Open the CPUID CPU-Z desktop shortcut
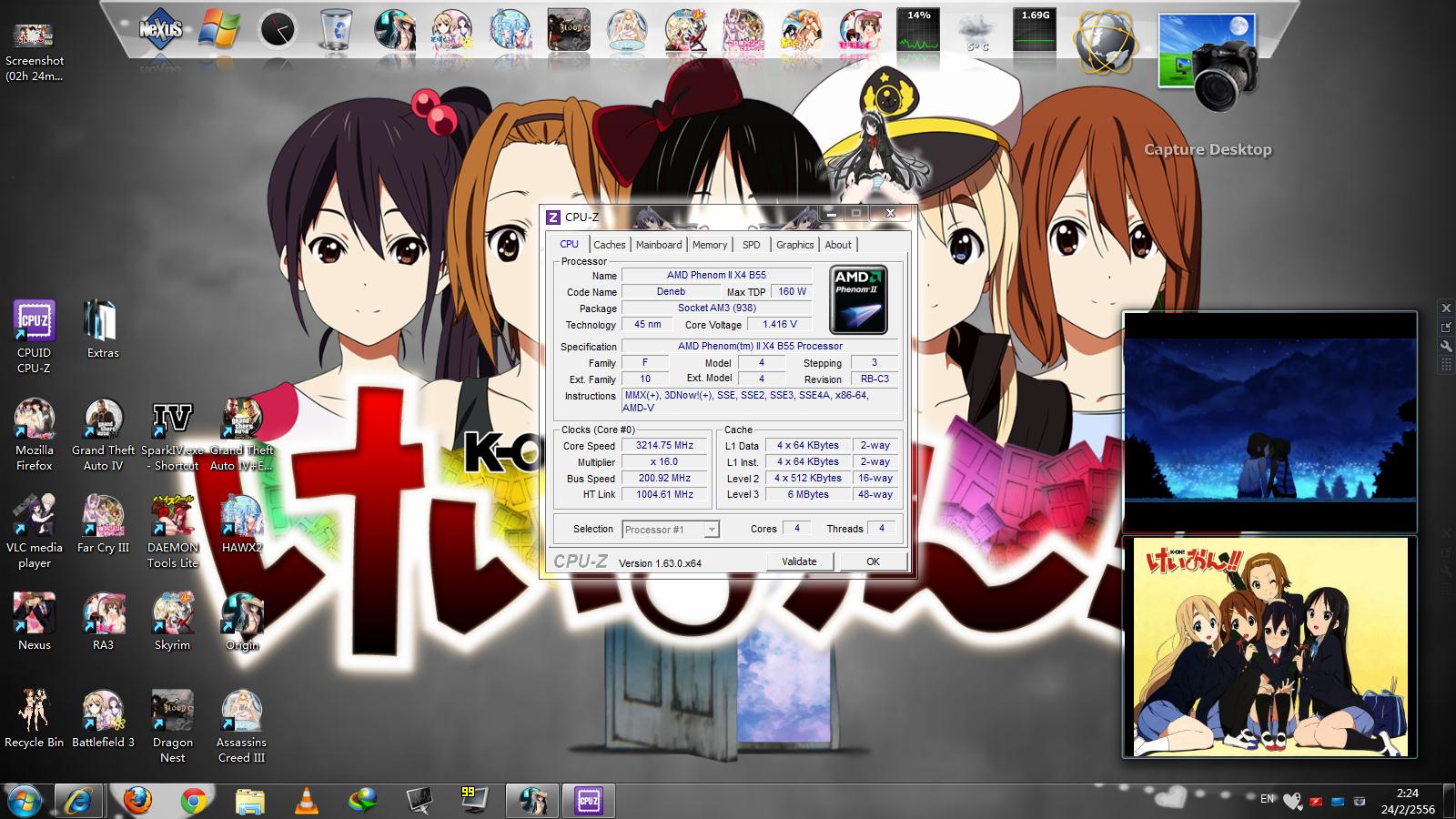The height and width of the screenshot is (819, 1456). [34, 337]
